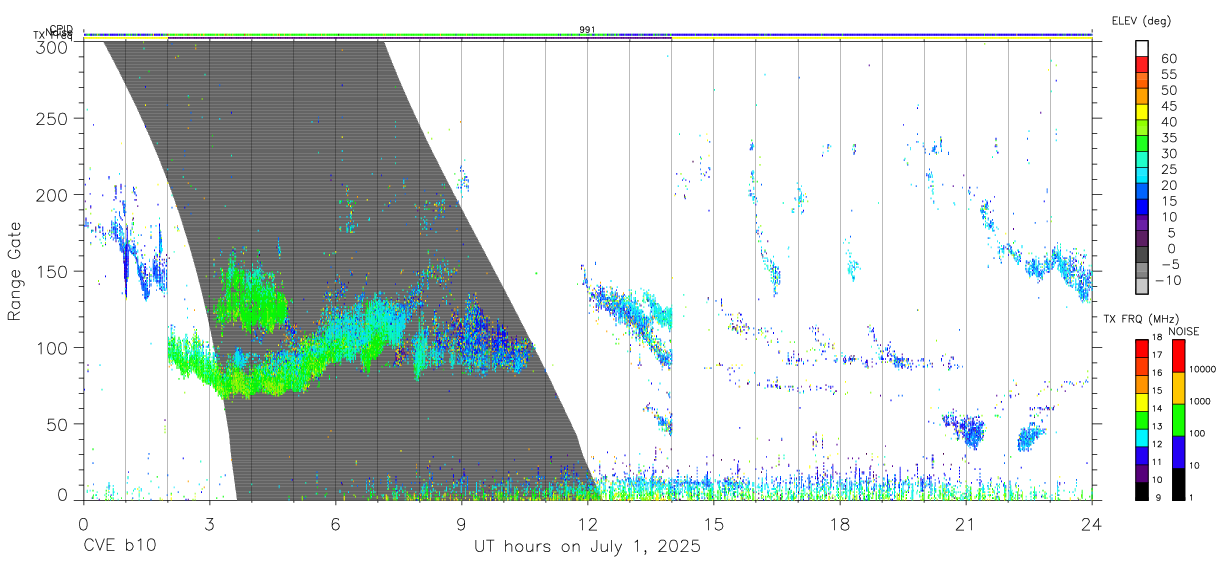1228x567 pixels.
Task: Click the blue swatch on the NOISE colorbar
Action: coord(1178,452)
